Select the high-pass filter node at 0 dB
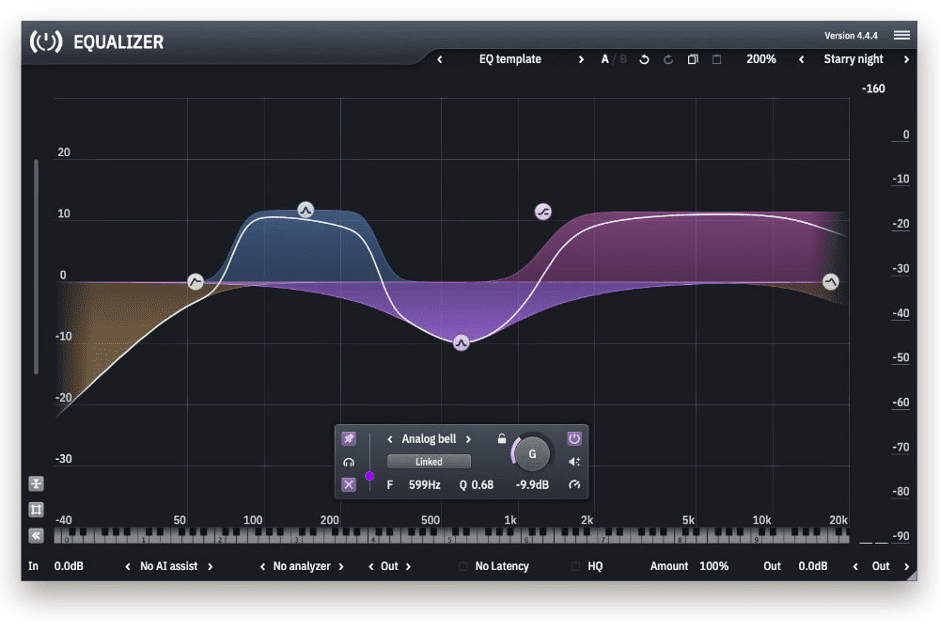 (x=195, y=281)
